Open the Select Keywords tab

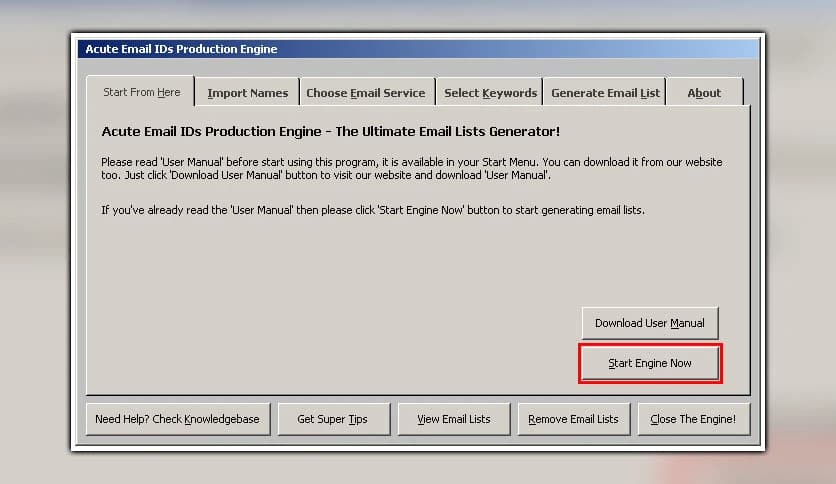(490, 93)
